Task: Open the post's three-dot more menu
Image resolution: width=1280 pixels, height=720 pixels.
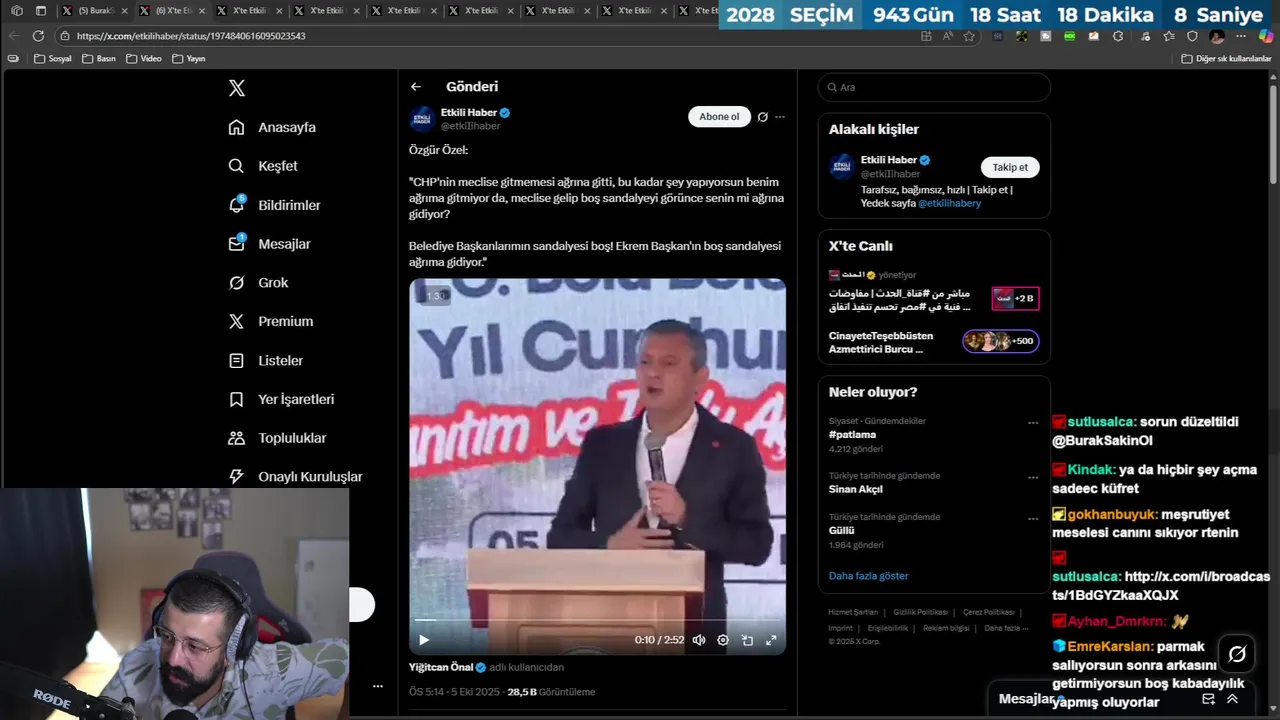Action: point(780,117)
